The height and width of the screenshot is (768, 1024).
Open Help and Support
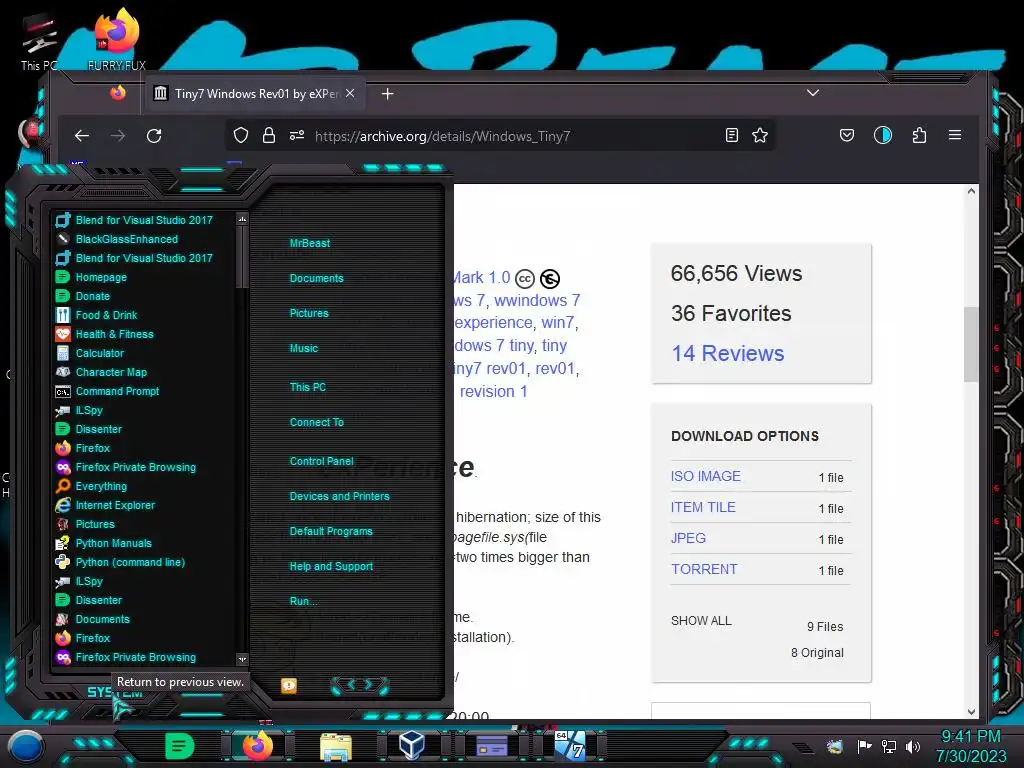click(331, 566)
